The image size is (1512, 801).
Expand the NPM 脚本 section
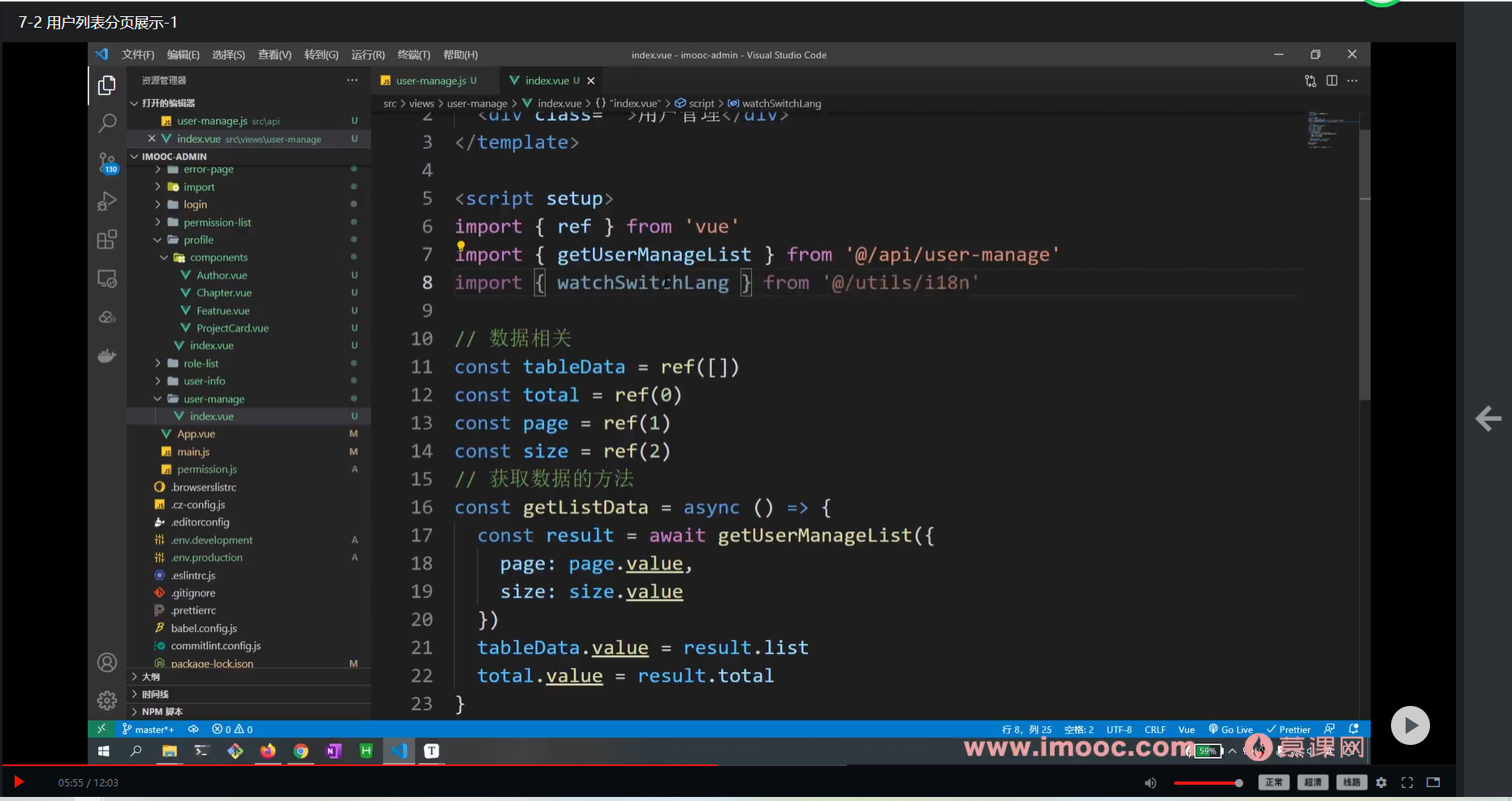[x=162, y=712]
